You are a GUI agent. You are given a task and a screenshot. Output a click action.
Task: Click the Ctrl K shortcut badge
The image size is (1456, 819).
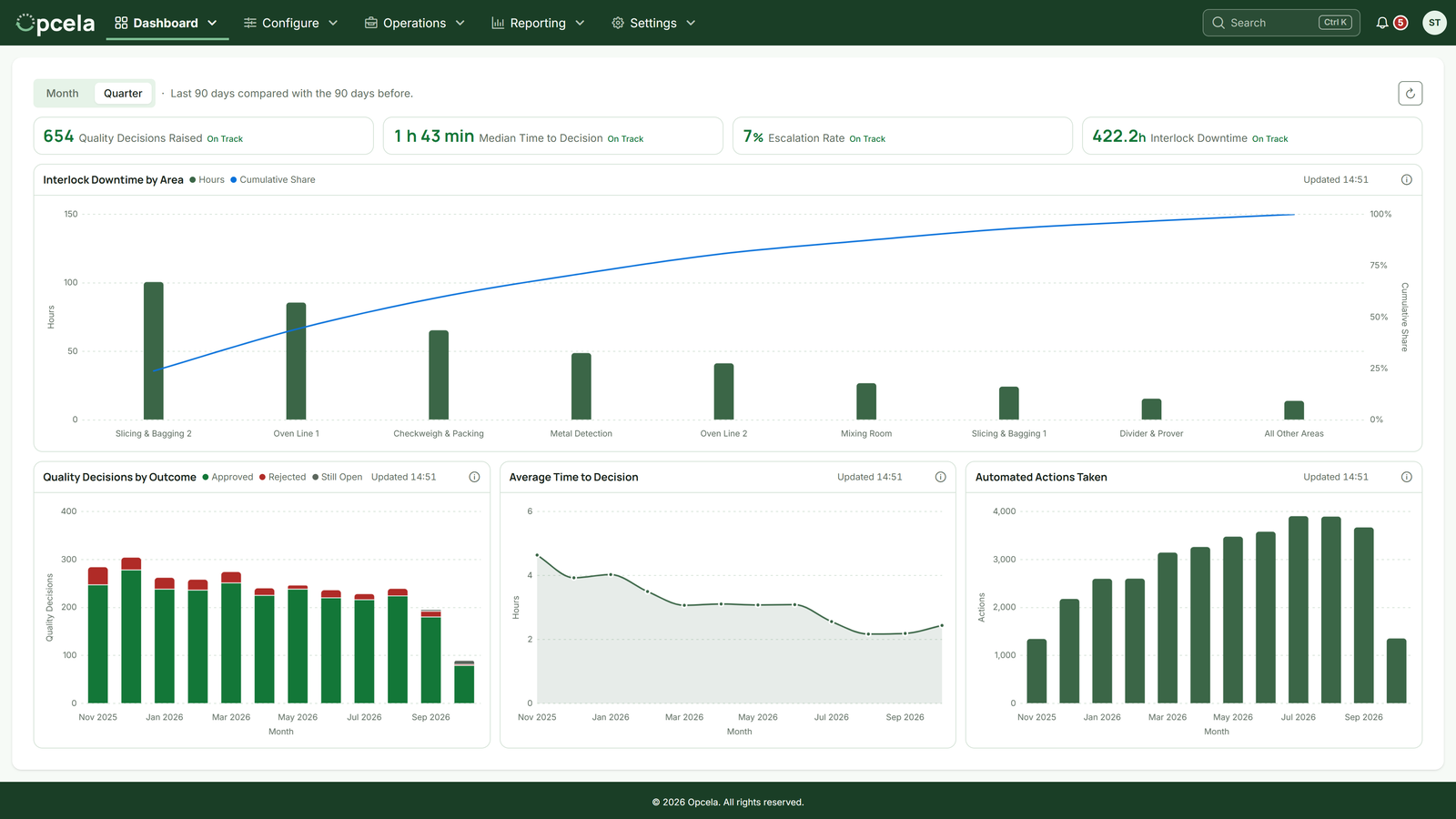click(1335, 23)
